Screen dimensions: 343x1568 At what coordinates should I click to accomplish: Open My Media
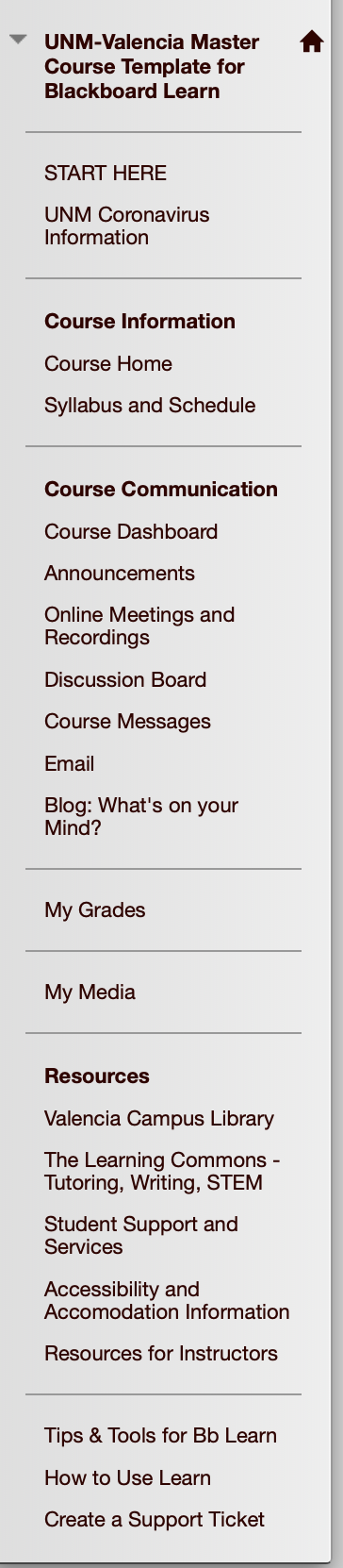(x=90, y=992)
